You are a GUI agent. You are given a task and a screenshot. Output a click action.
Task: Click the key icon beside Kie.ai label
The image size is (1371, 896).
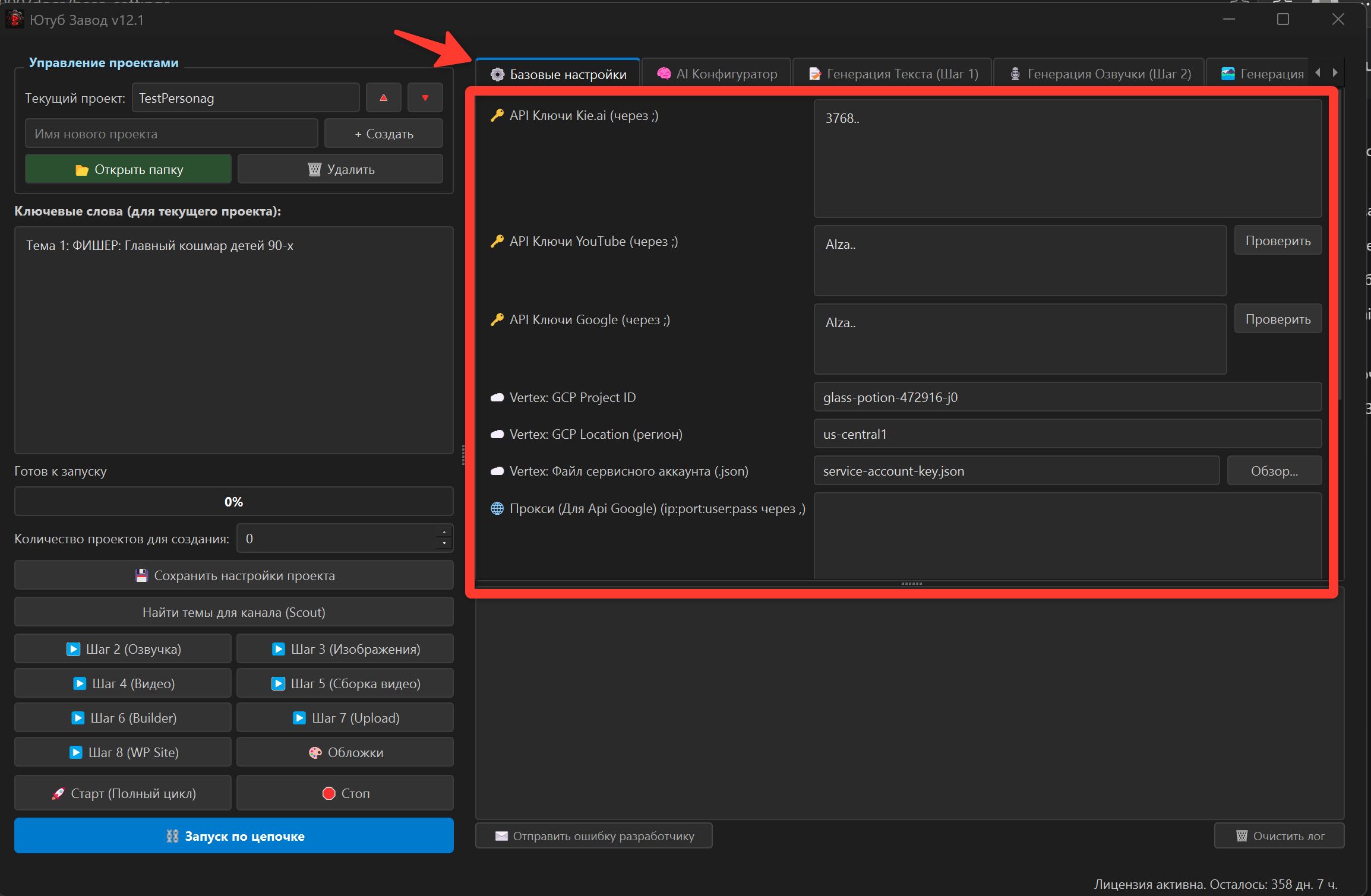point(497,115)
